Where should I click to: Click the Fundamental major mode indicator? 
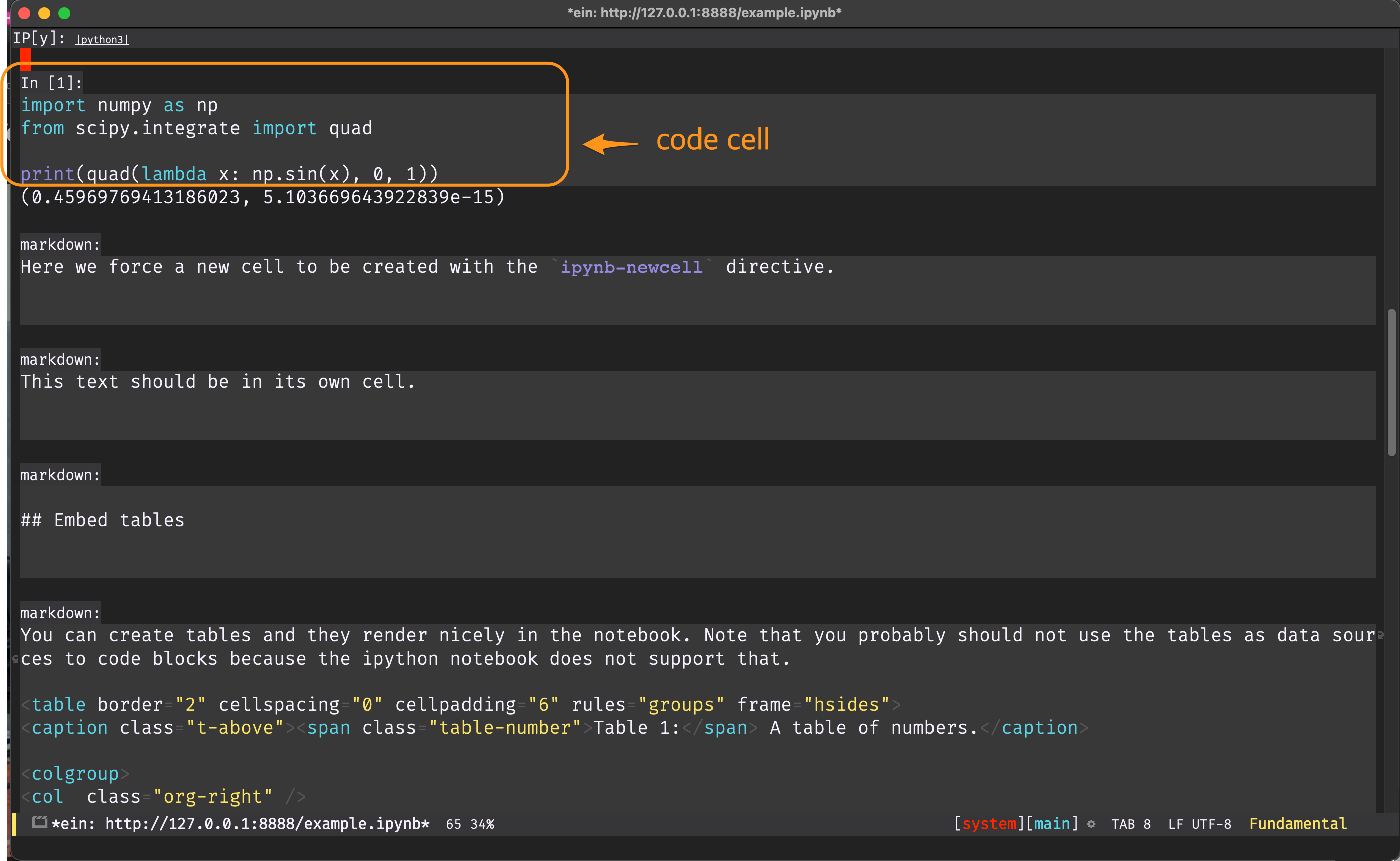(1297, 824)
